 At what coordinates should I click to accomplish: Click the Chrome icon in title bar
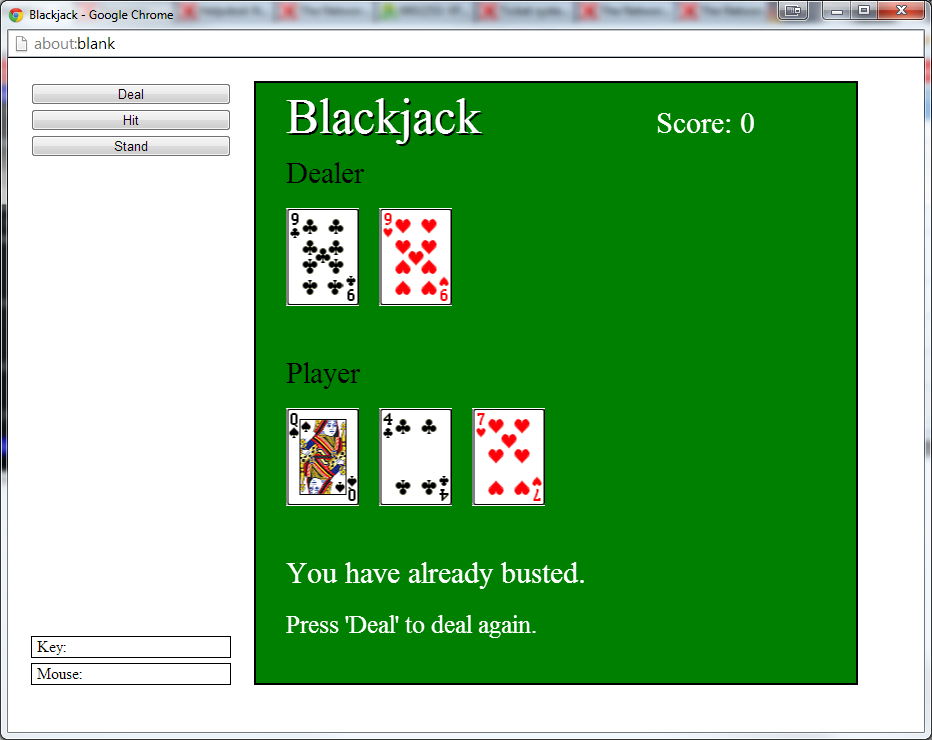pos(16,15)
